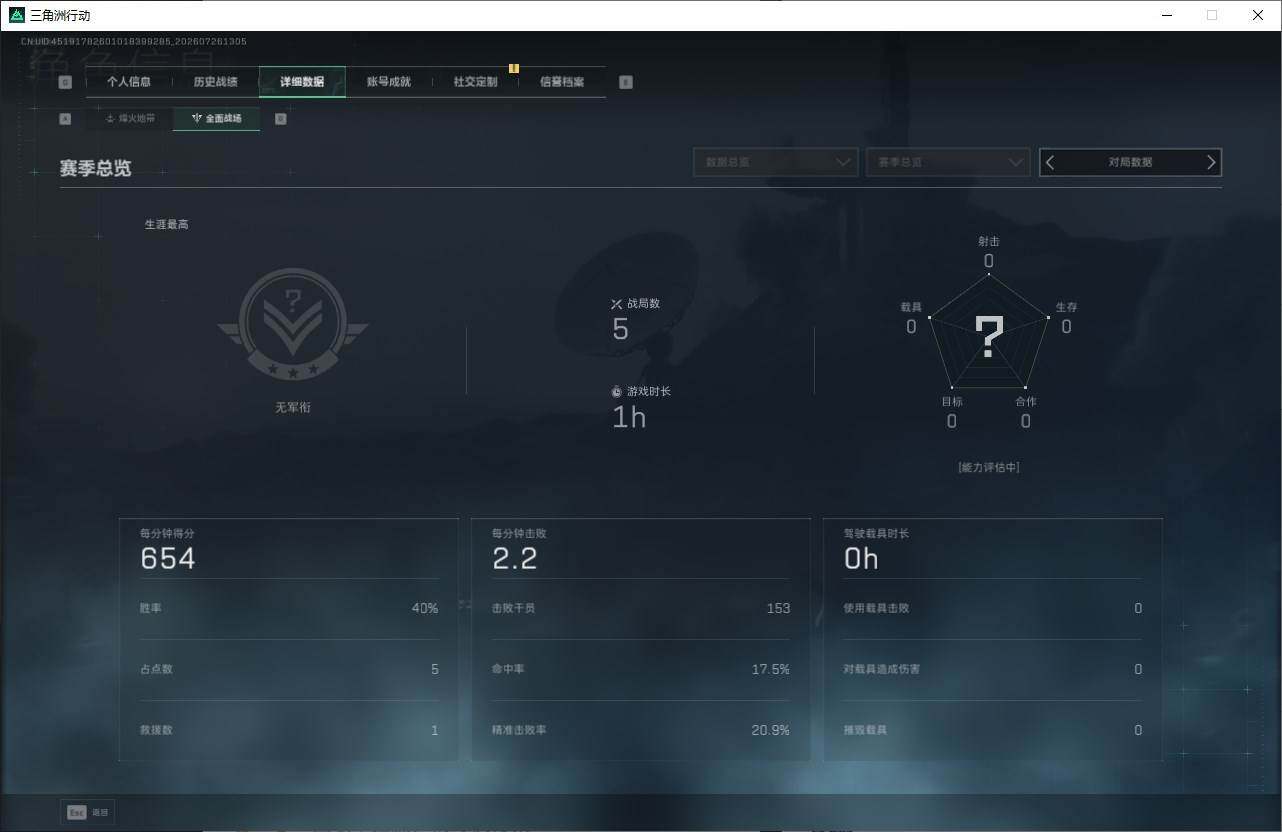Click the 驾驶载具时长 value 0h
Image resolution: width=1282 pixels, height=832 pixels.
tap(861, 559)
